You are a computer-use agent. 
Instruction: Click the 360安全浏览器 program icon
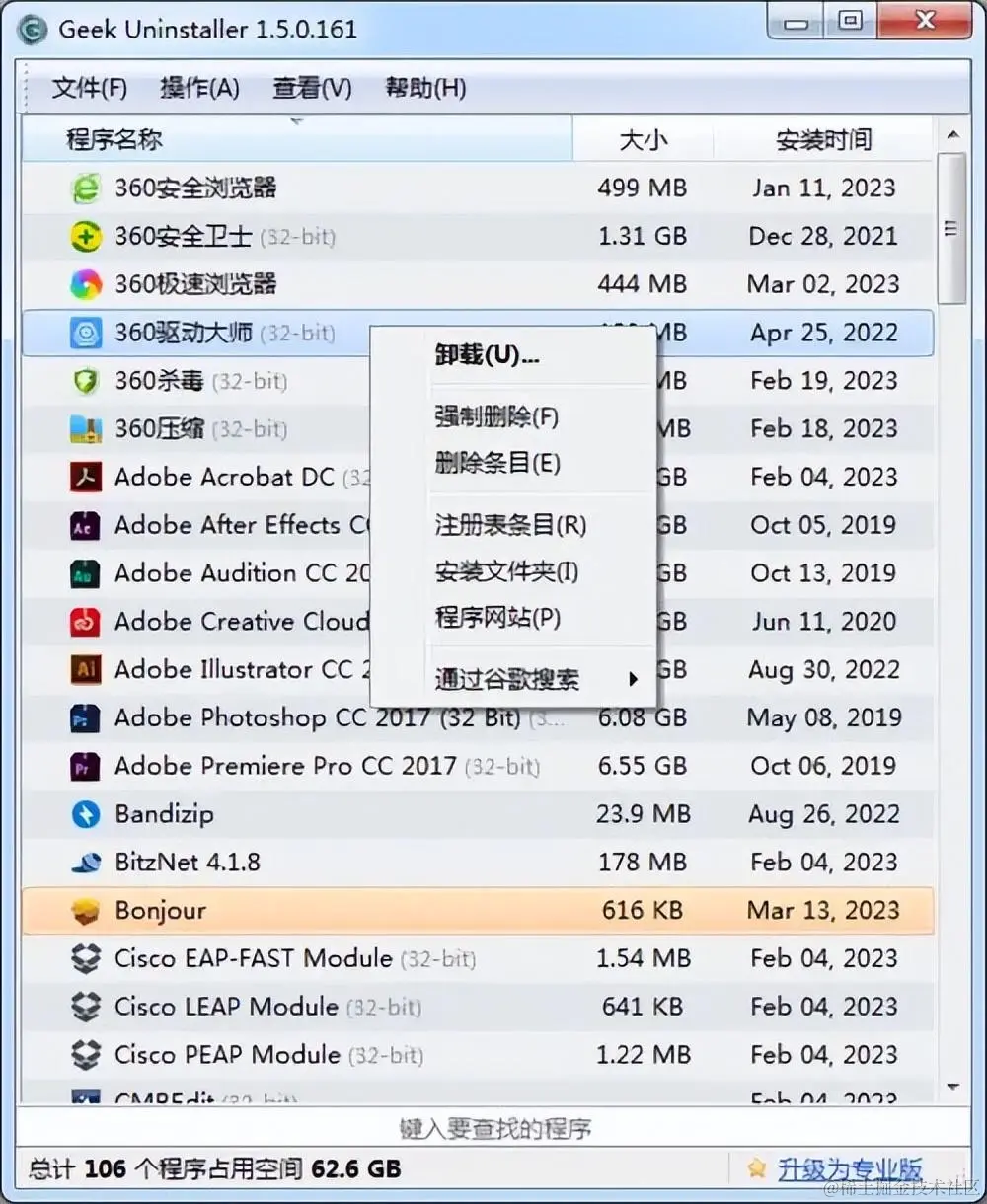point(86,188)
